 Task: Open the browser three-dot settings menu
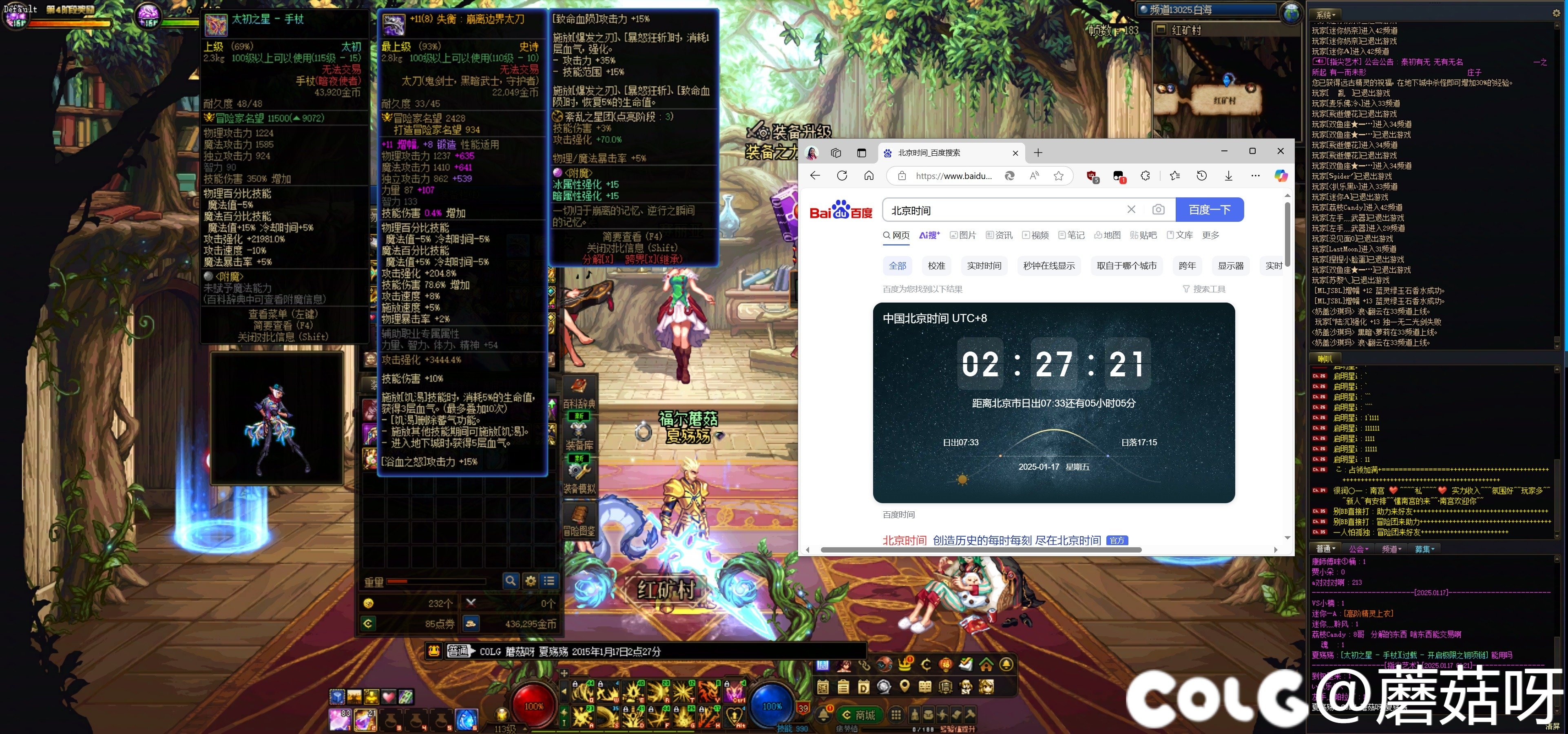pos(1255,176)
